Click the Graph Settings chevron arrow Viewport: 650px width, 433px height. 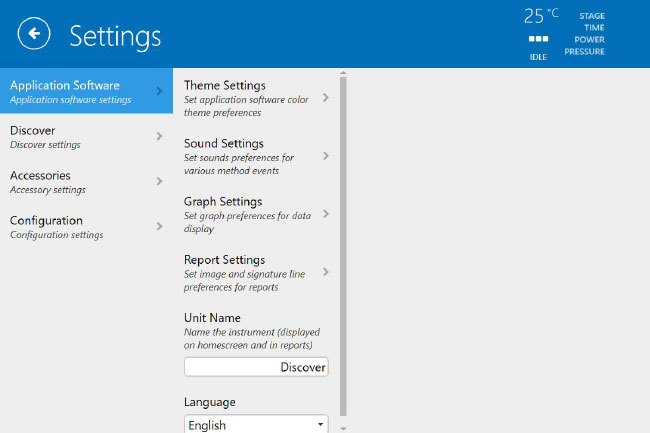[x=326, y=214]
